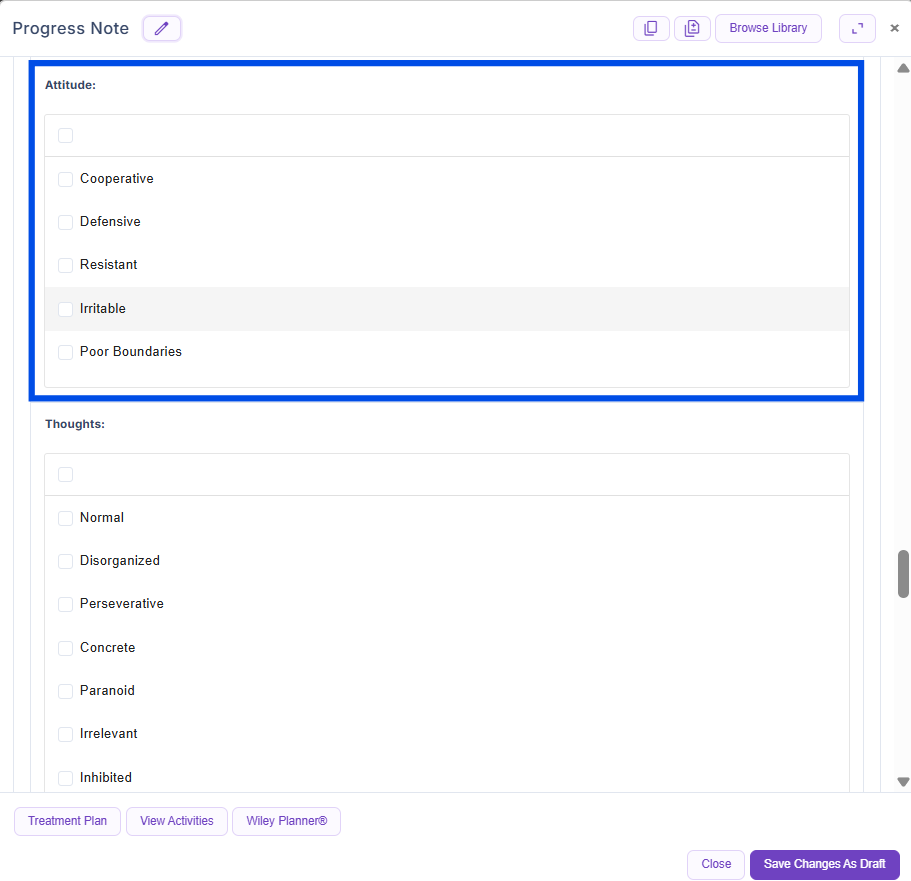
Task: Select the Paranoid thoughts checkbox
Action: click(x=65, y=691)
